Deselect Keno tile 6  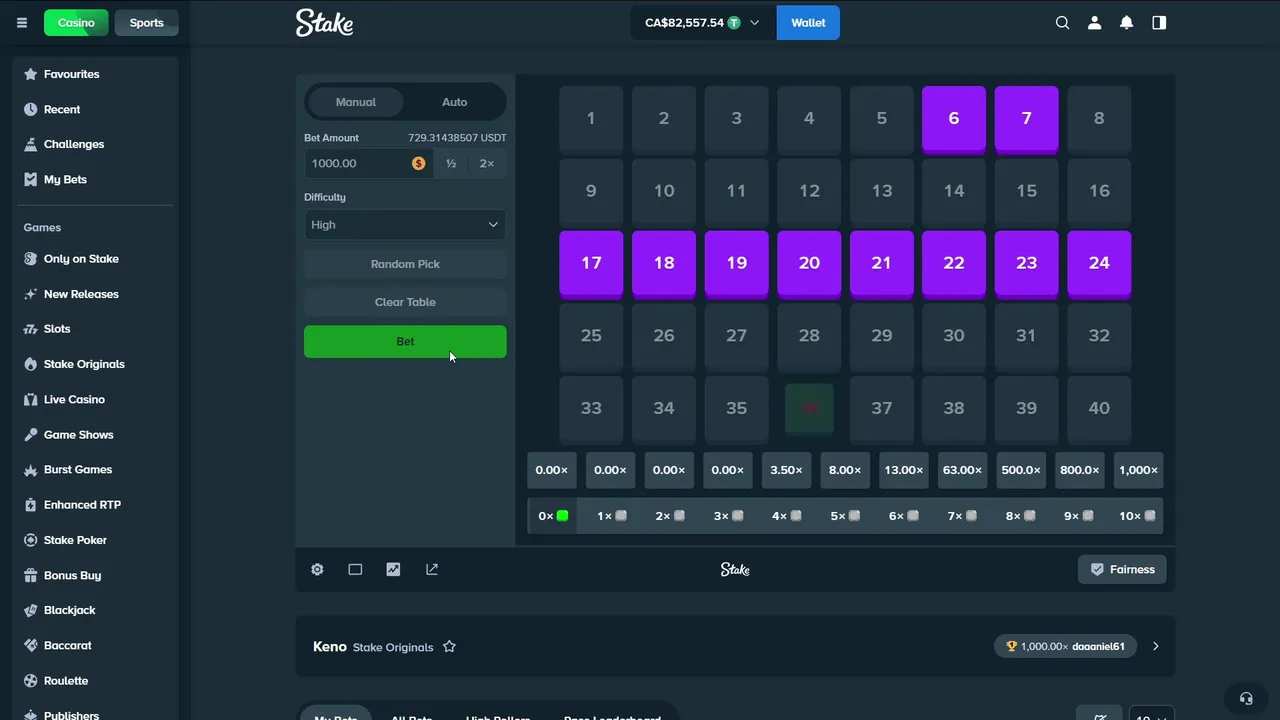954,119
